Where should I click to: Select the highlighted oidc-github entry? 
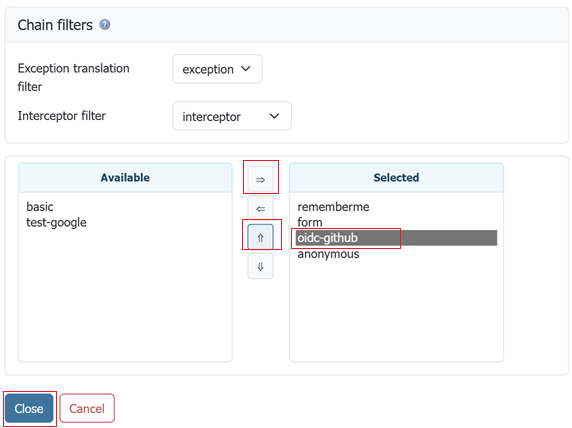click(397, 238)
